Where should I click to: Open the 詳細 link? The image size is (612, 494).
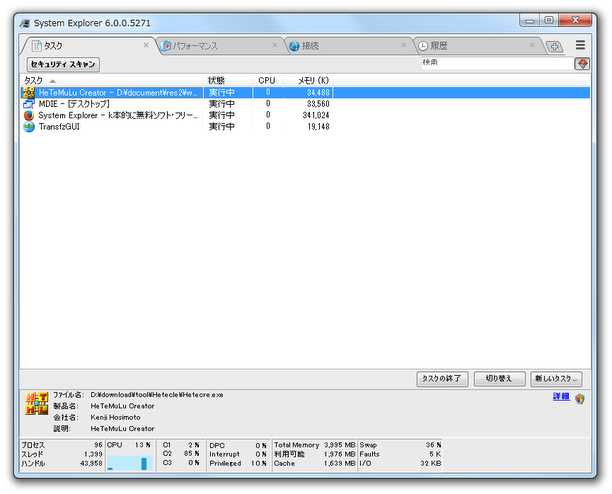click(561, 396)
